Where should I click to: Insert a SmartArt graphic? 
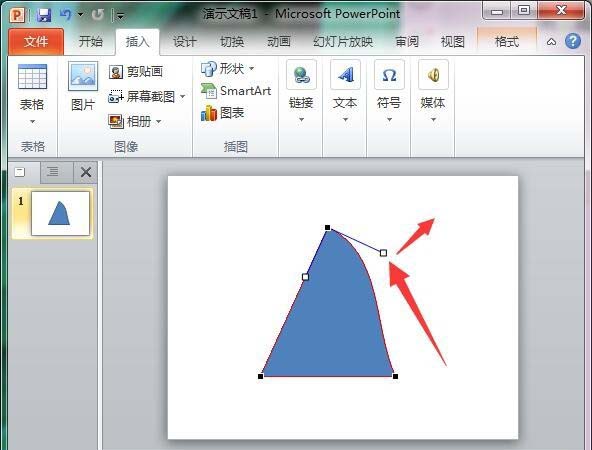point(236,91)
